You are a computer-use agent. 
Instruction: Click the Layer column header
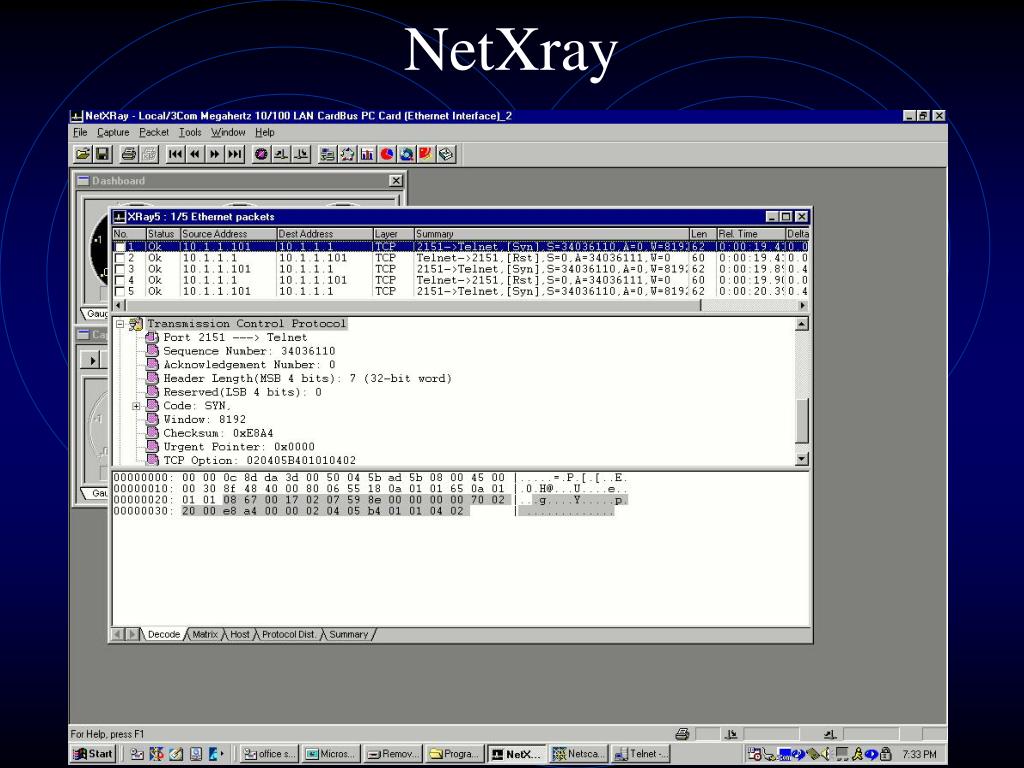point(393,234)
